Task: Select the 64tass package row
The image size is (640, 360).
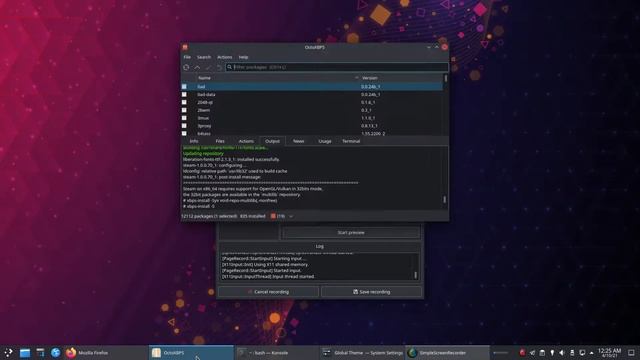Action: [312, 133]
